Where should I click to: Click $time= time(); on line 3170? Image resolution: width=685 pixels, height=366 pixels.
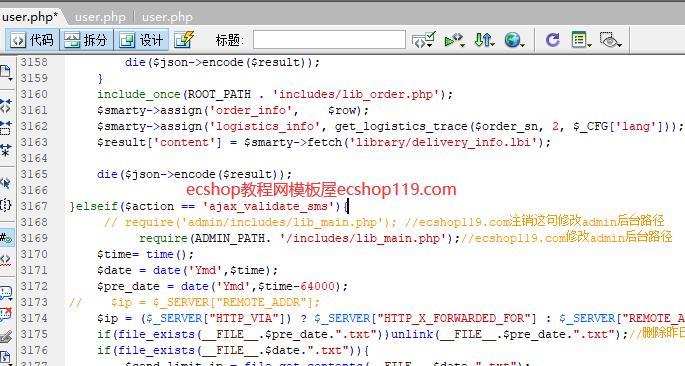145,254
